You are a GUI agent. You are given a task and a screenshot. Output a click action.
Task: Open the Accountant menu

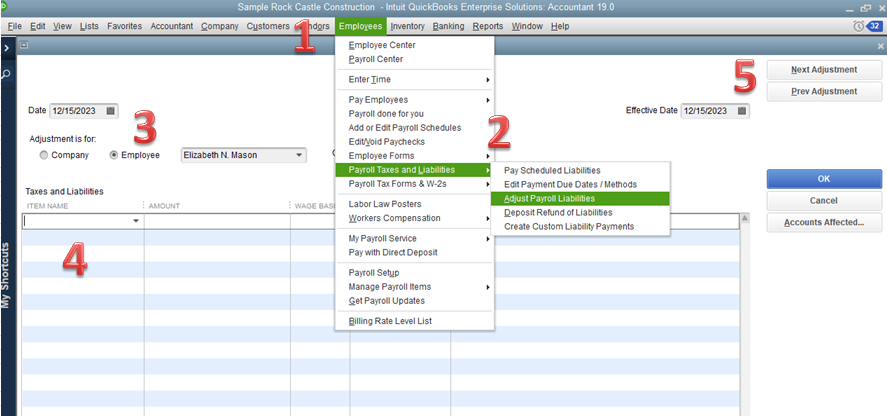172,26
